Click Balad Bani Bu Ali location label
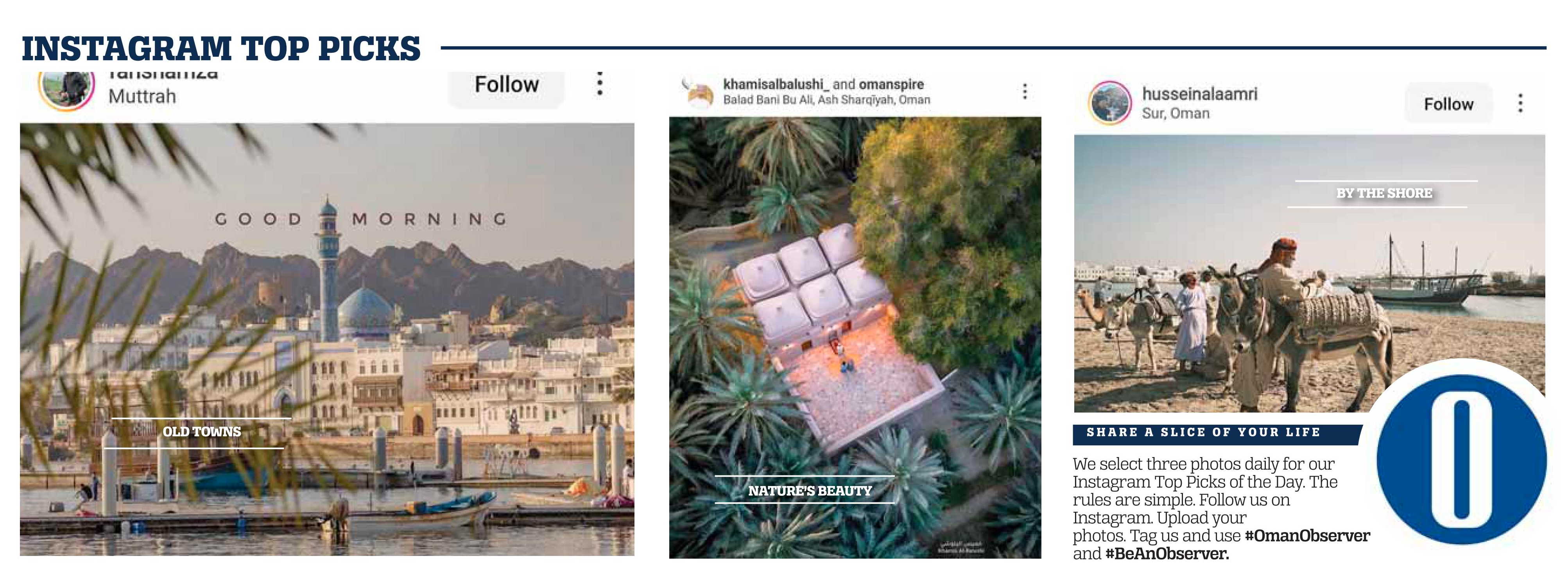The width and height of the screenshot is (1568, 586). tap(826, 100)
